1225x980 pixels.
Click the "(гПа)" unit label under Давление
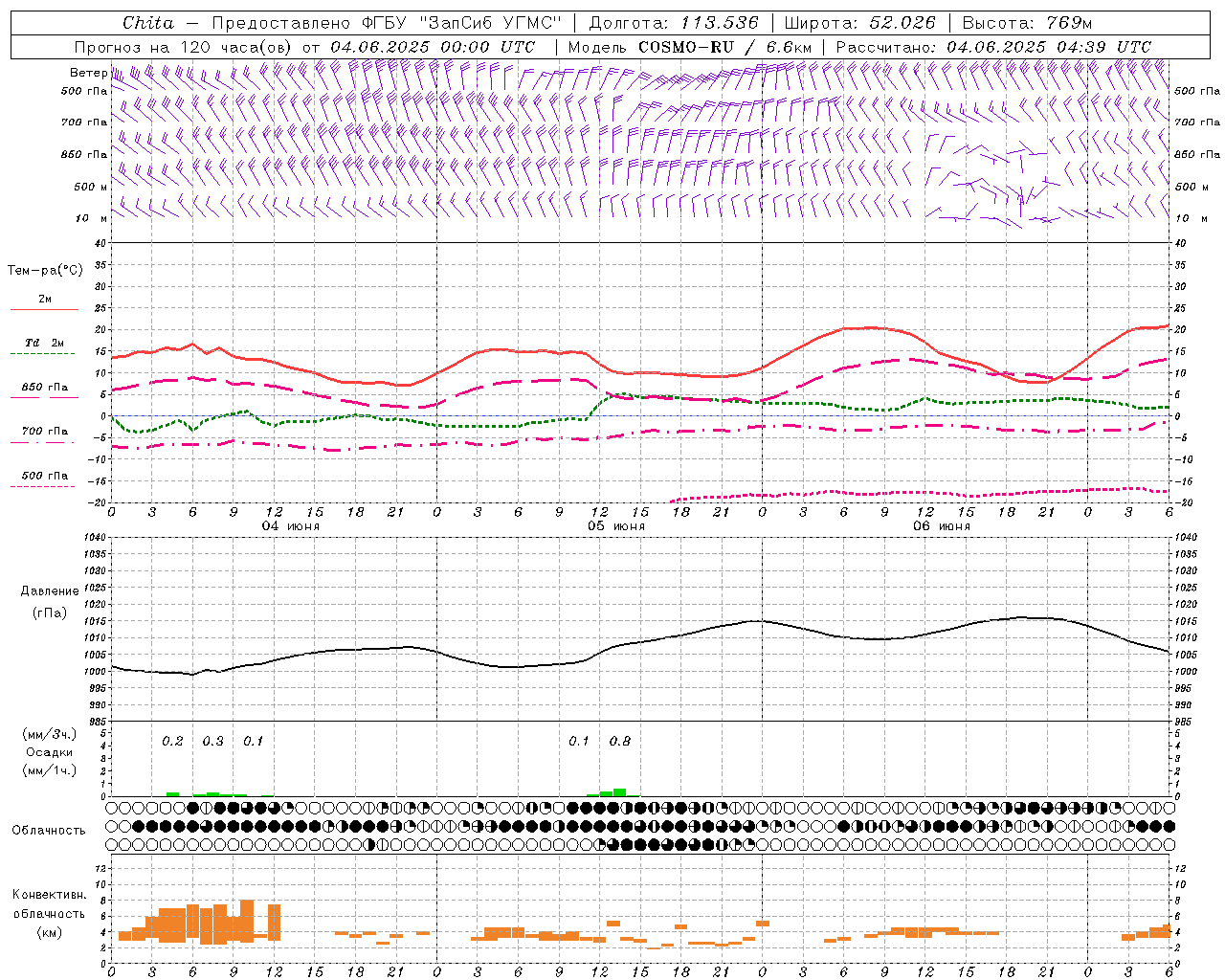pos(50,612)
